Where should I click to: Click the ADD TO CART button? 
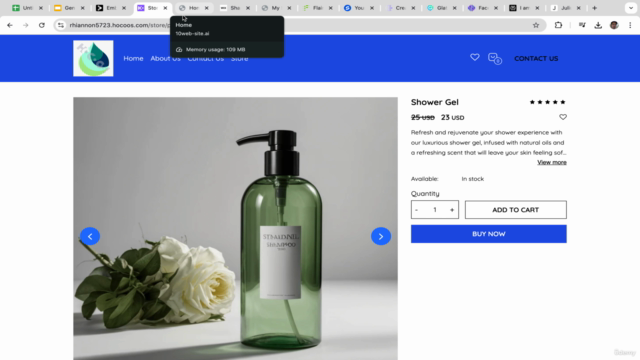tap(516, 210)
